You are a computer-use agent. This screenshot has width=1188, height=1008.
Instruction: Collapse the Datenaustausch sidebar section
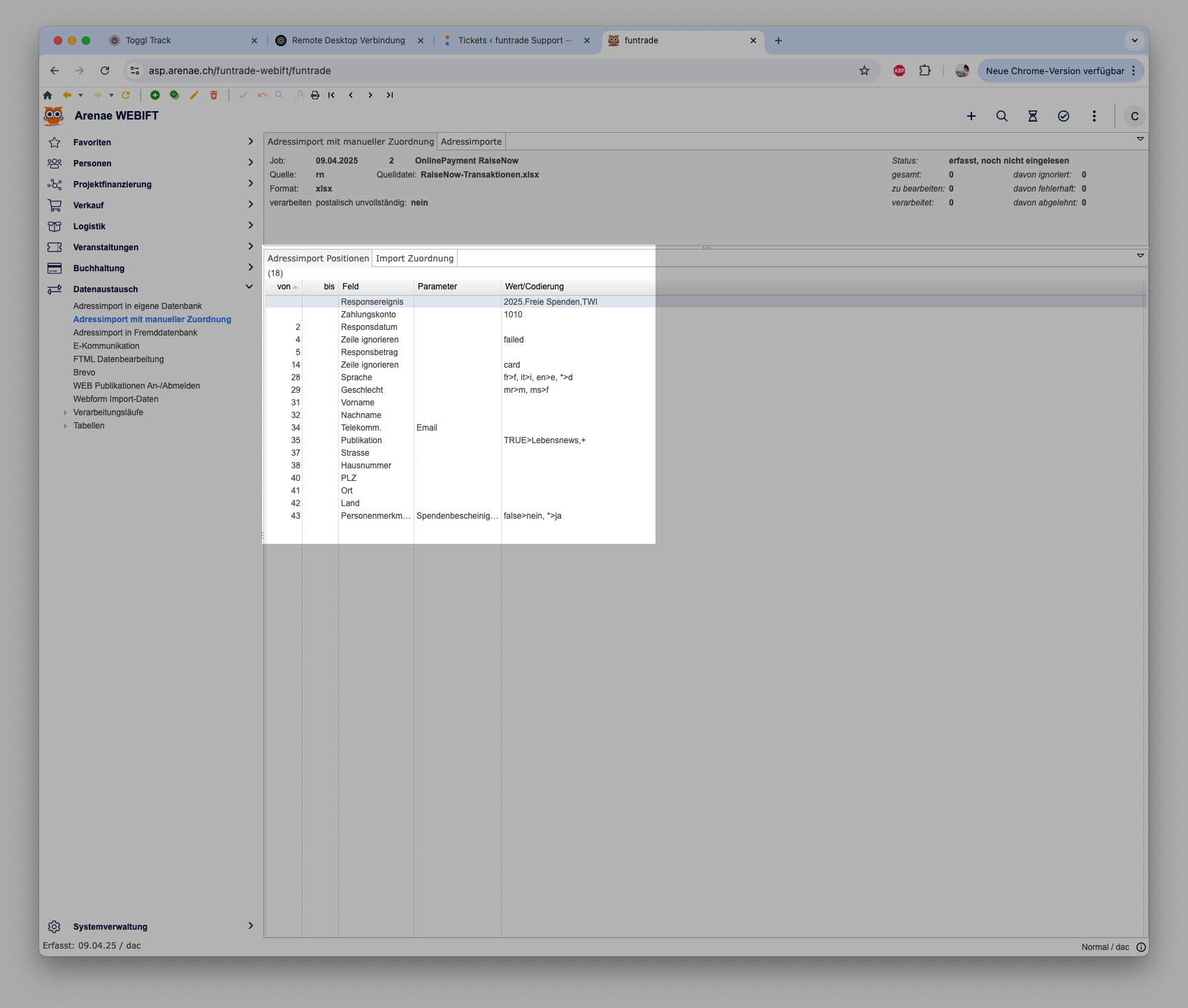pos(249,288)
